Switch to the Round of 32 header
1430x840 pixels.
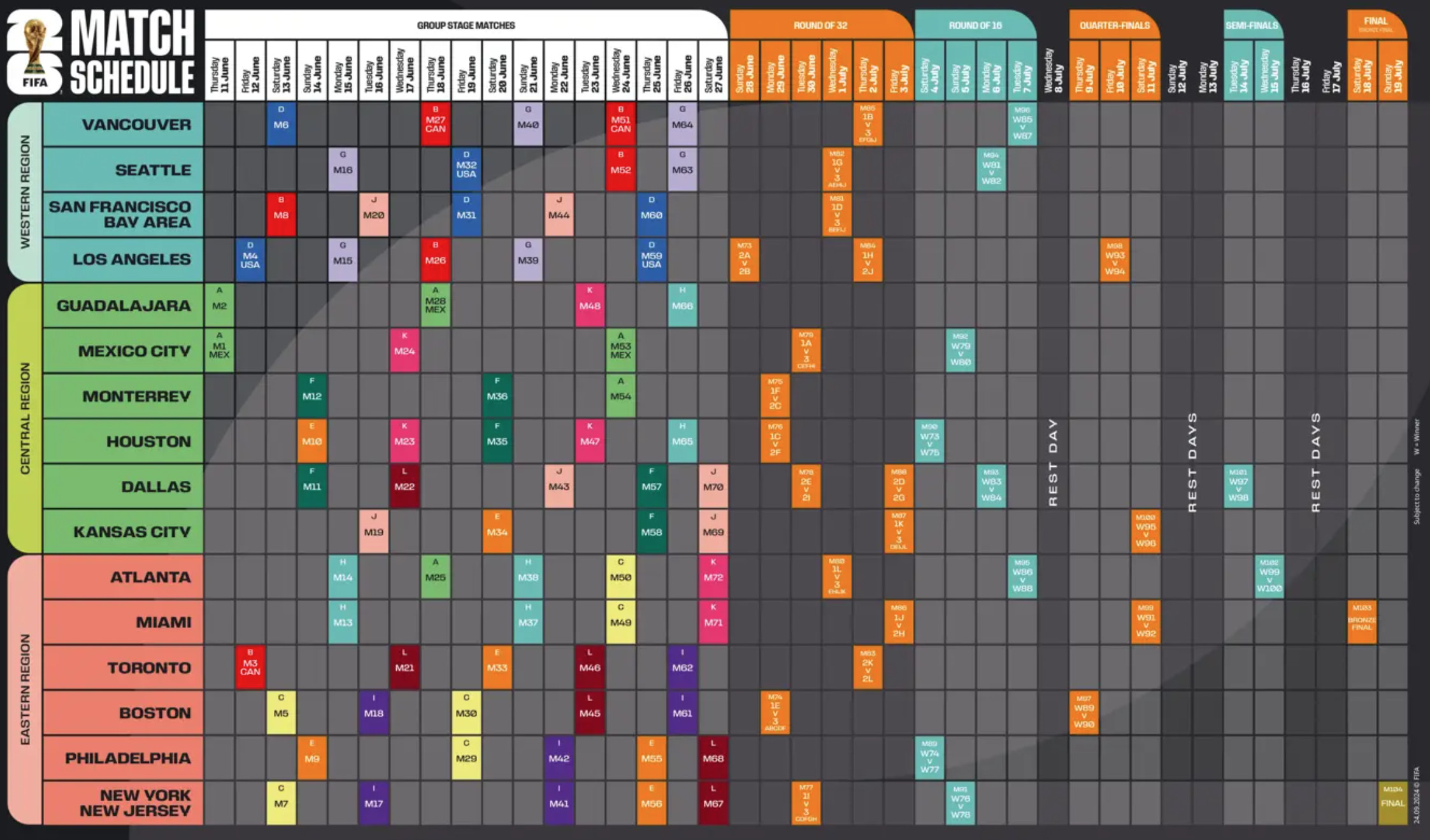coord(820,25)
